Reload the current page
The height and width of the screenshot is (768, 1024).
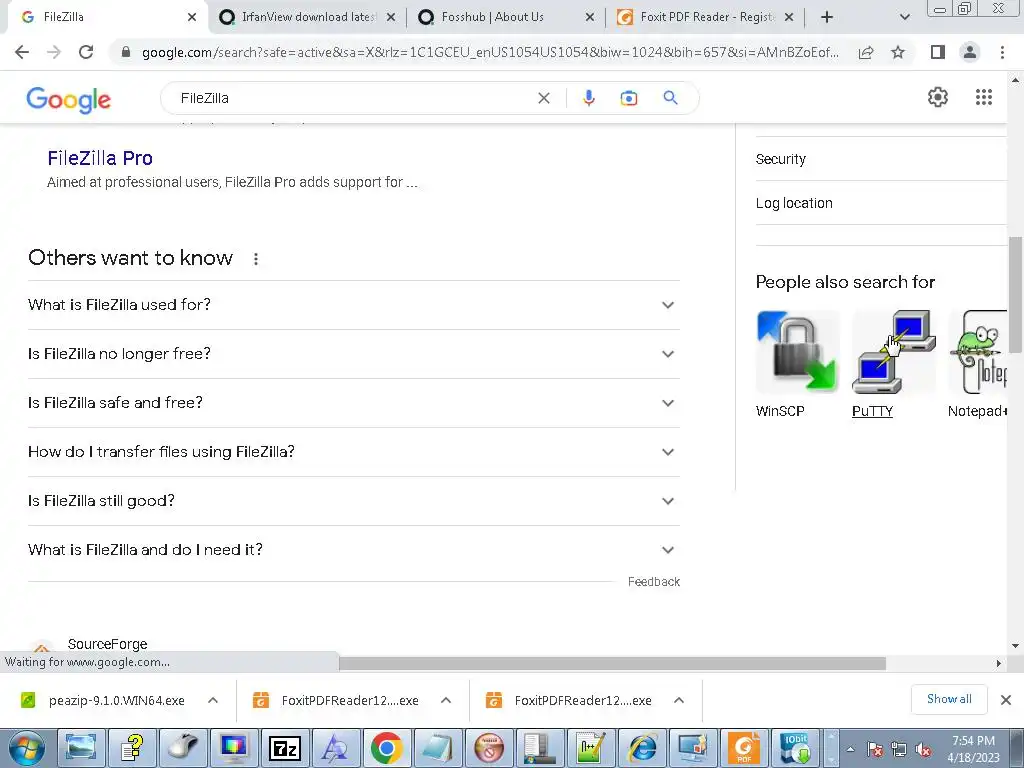86,52
